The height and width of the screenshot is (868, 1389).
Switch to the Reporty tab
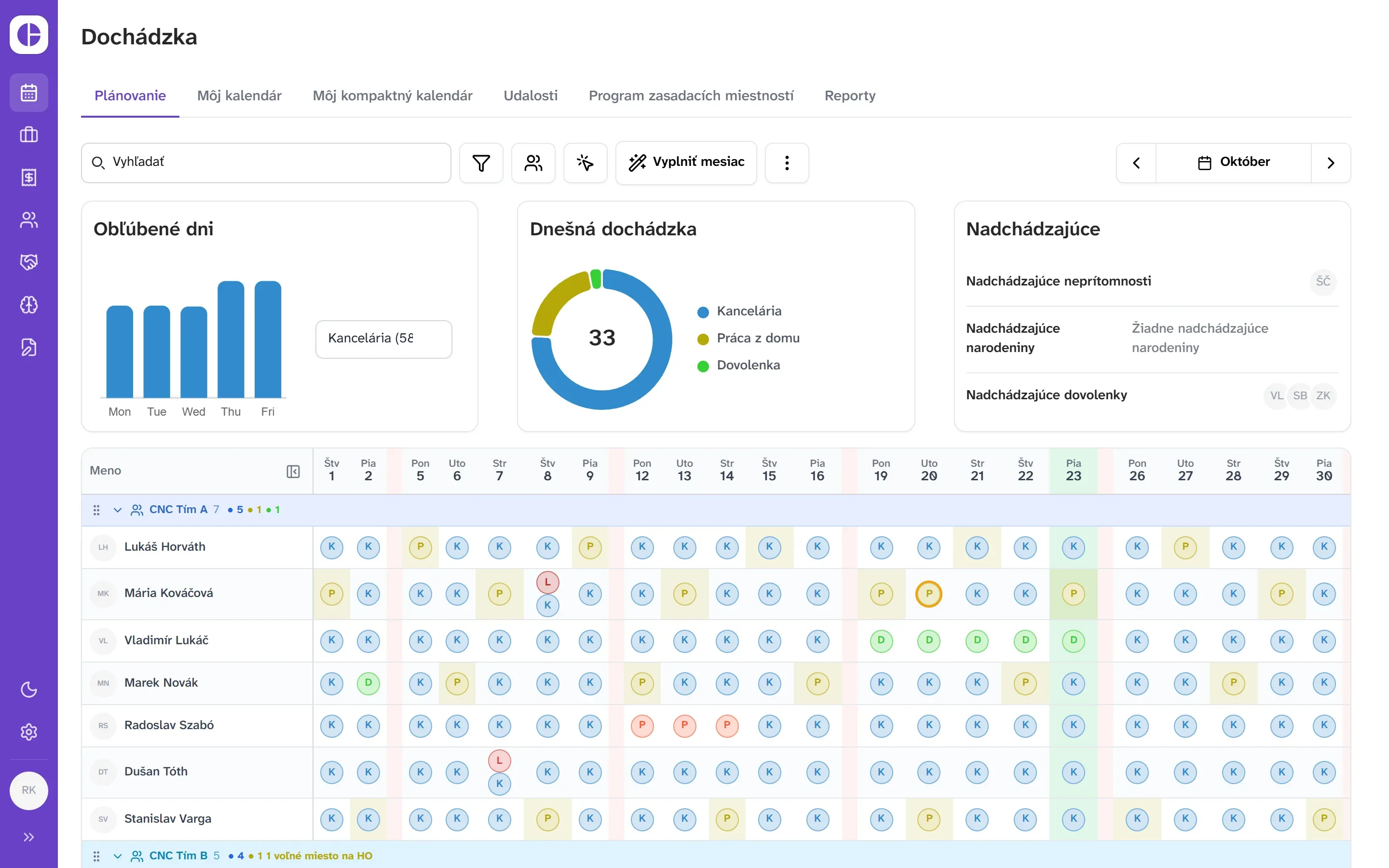click(850, 96)
